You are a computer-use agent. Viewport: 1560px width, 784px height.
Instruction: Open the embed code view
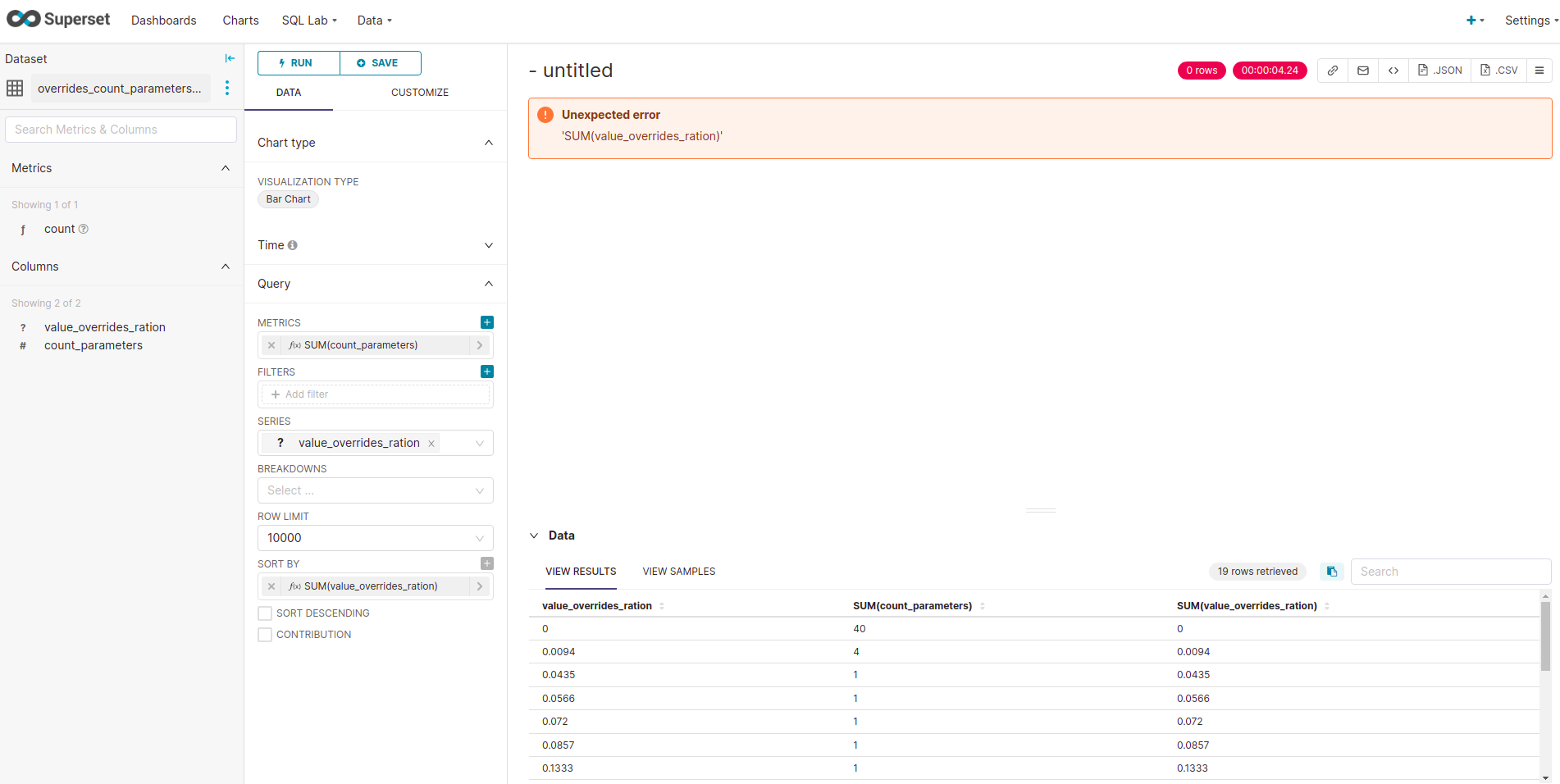point(1394,71)
